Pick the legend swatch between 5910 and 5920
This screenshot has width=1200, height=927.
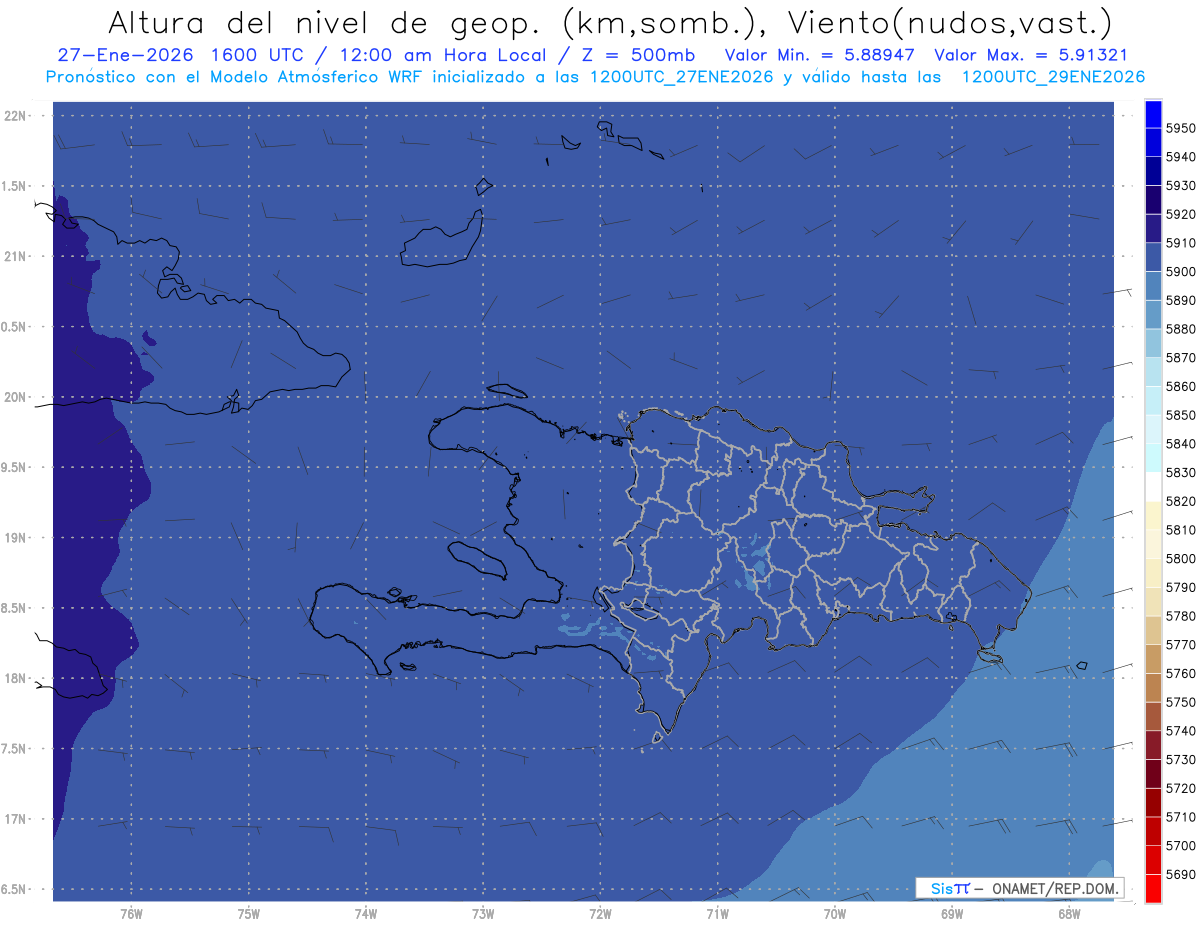[x=1153, y=229]
